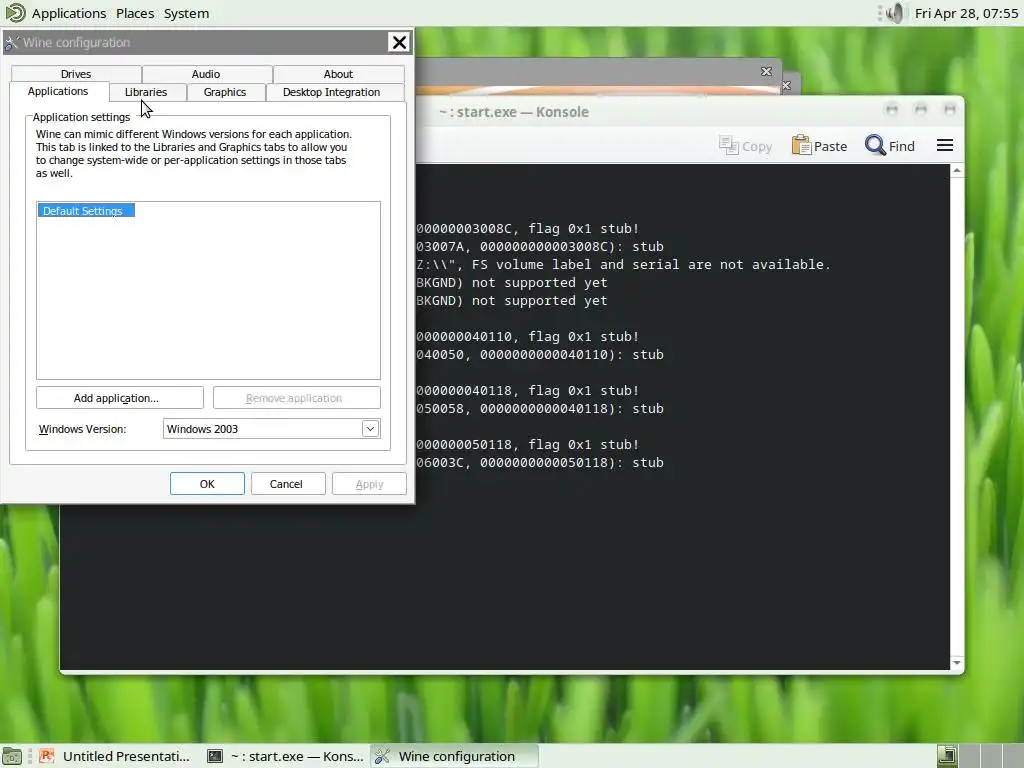Viewport: 1024px width, 768px height.
Task: Close the Wine configuration window
Action: click(x=399, y=42)
